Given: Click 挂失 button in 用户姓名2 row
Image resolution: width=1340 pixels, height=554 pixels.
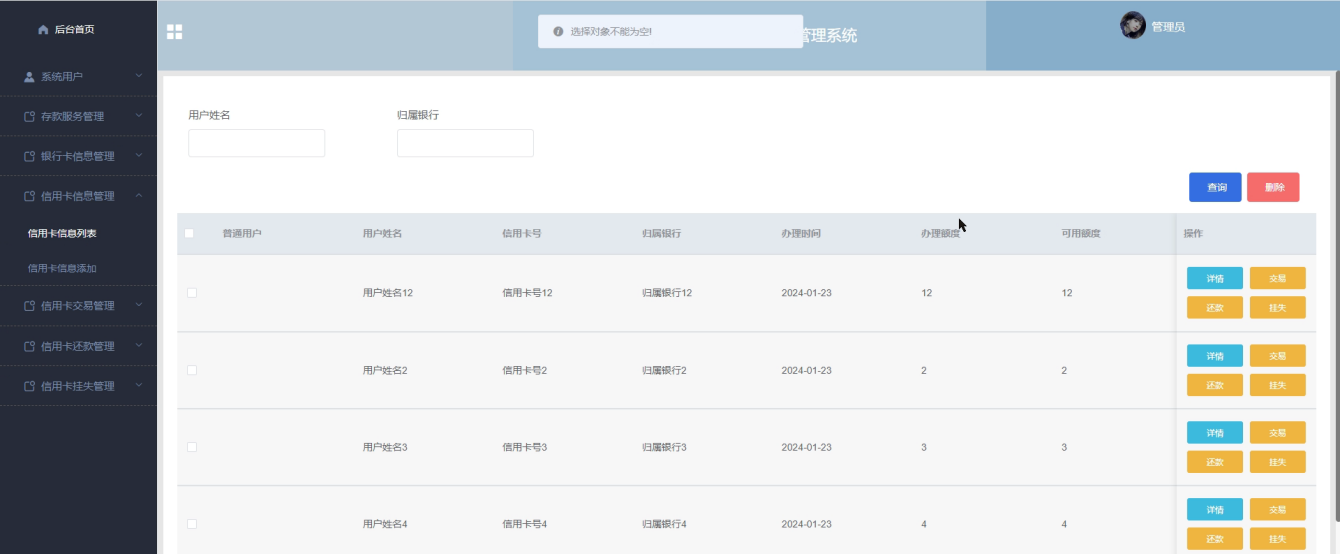Looking at the screenshot, I should click(x=1278, y=385).
